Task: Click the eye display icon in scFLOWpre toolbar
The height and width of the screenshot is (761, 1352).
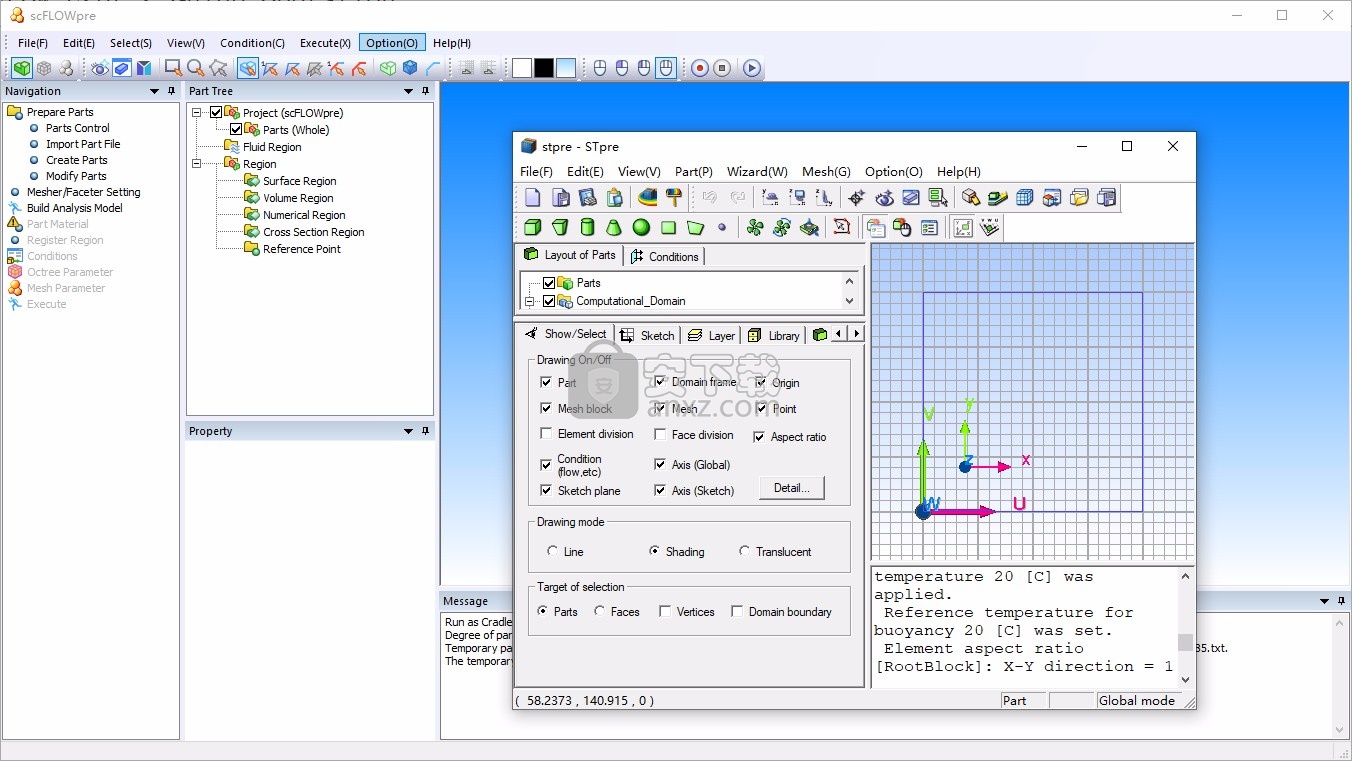Action: coord(100,68)
